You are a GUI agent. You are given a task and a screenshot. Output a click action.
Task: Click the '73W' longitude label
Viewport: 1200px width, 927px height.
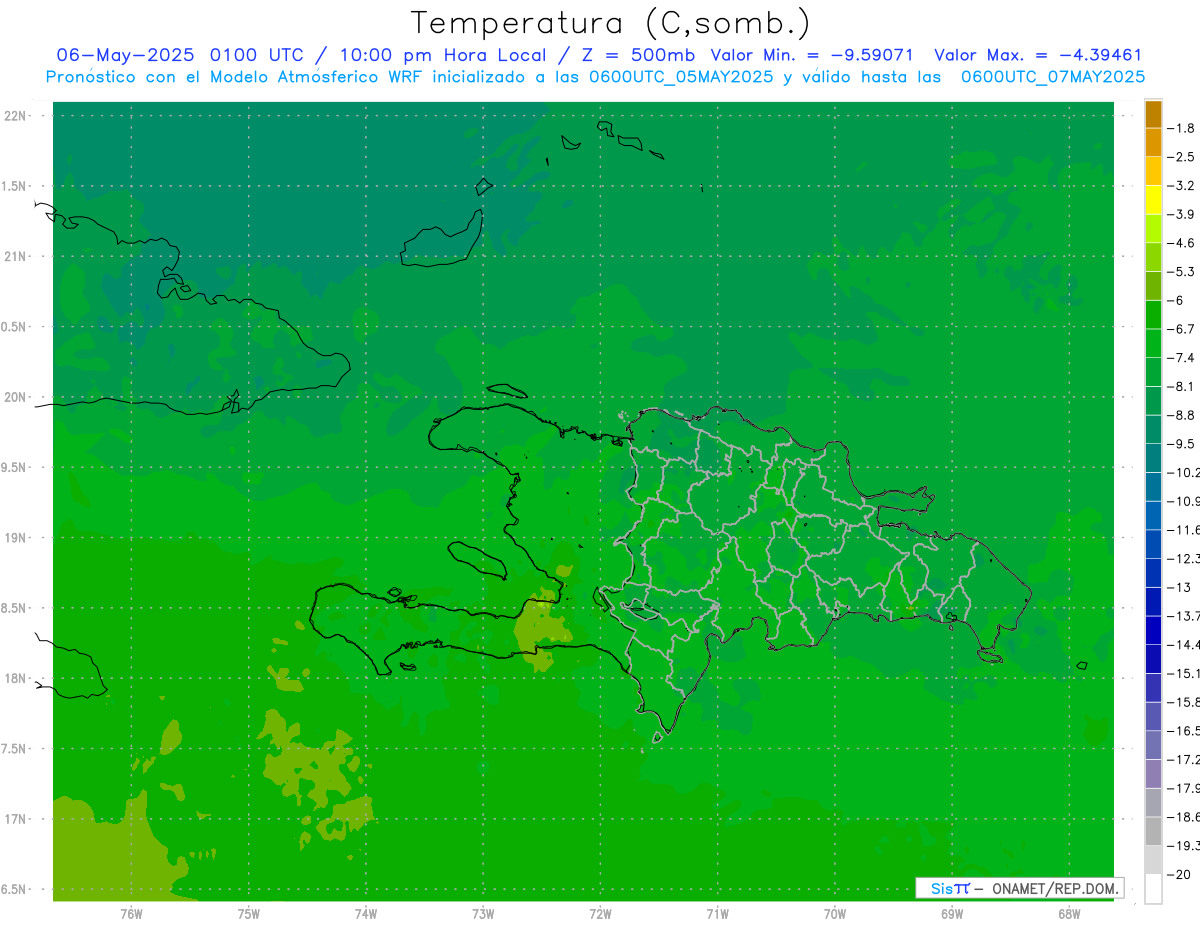pyautogui.click(x=483, y=914)
